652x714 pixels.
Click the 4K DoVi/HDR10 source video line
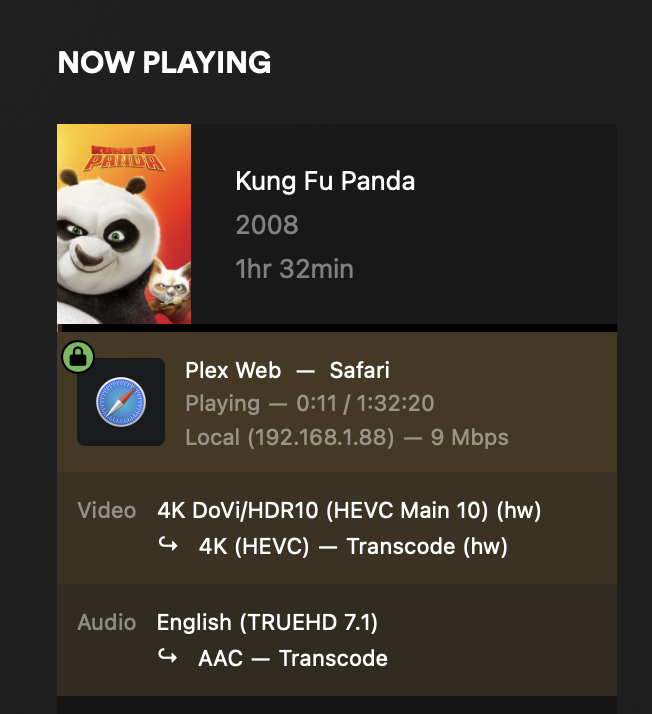(x=349, y=511)
